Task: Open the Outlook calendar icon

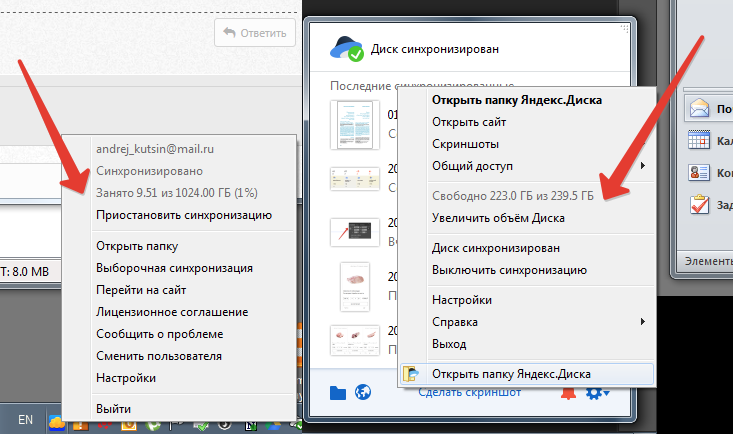Action: [x=699, y=140]
